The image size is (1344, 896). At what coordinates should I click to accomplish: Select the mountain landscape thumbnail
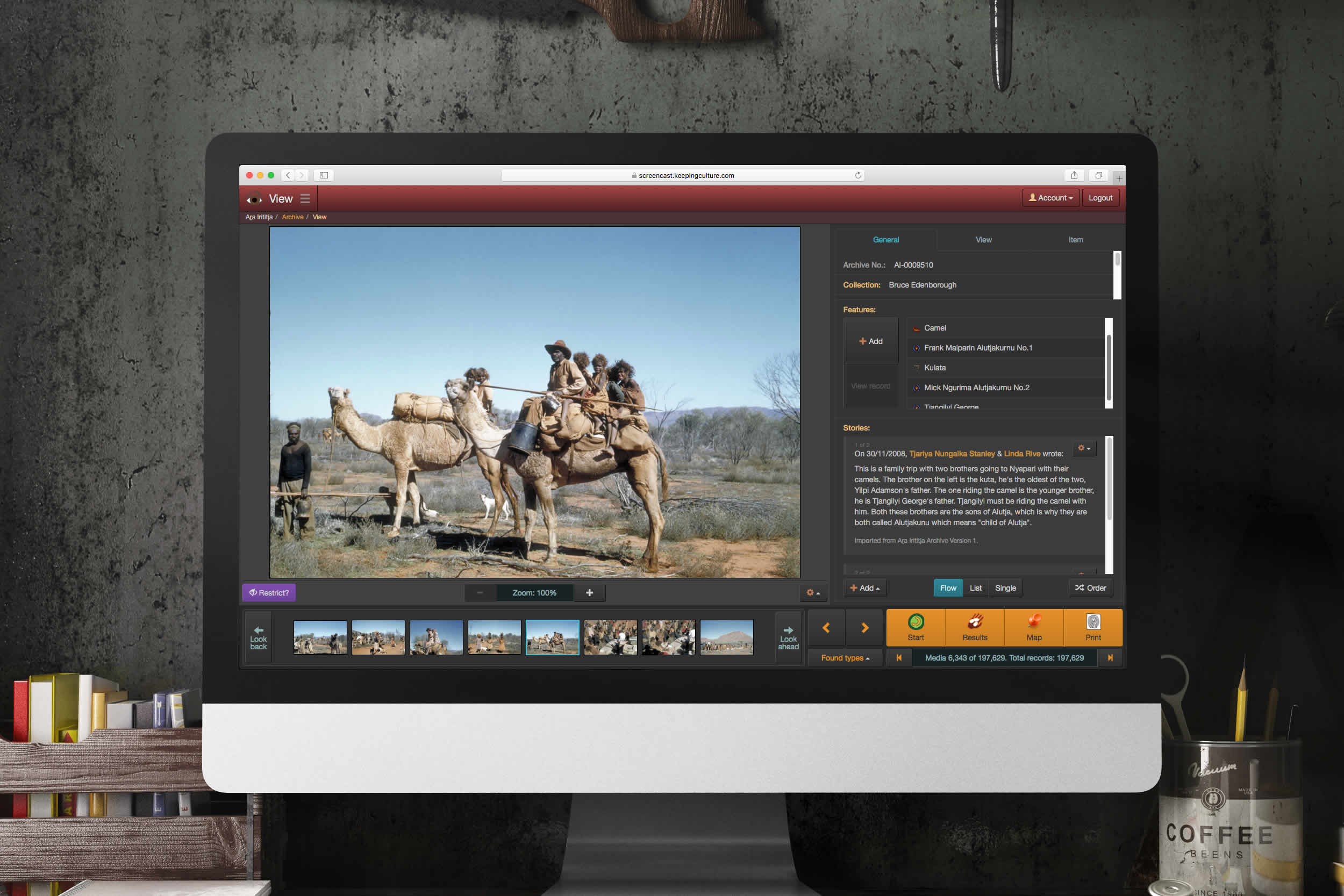[x=726, y=637]
